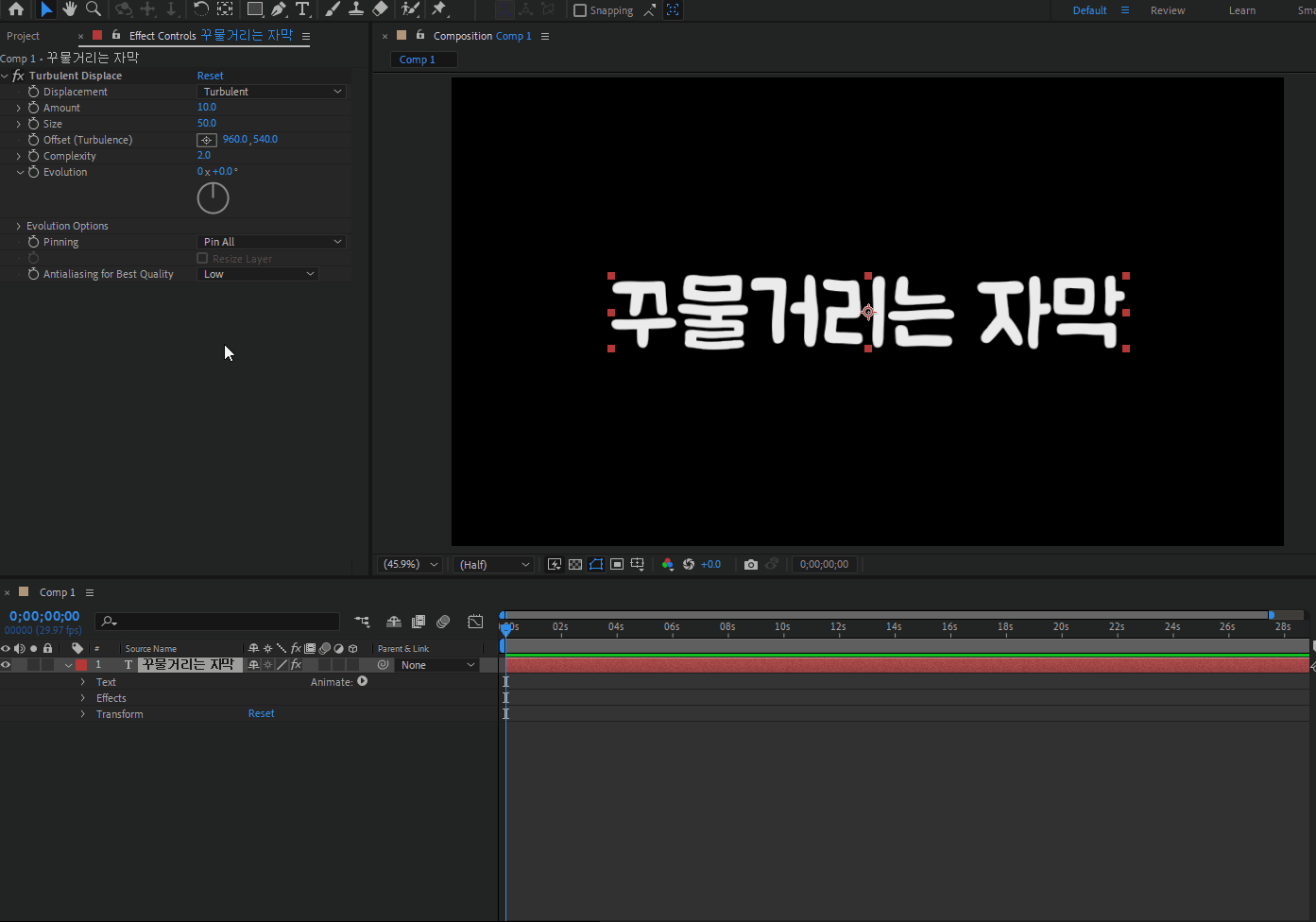The image size is (1316, 922).
Task: Switch to the Learn workspace
Action: click(x=1242, y=10)
